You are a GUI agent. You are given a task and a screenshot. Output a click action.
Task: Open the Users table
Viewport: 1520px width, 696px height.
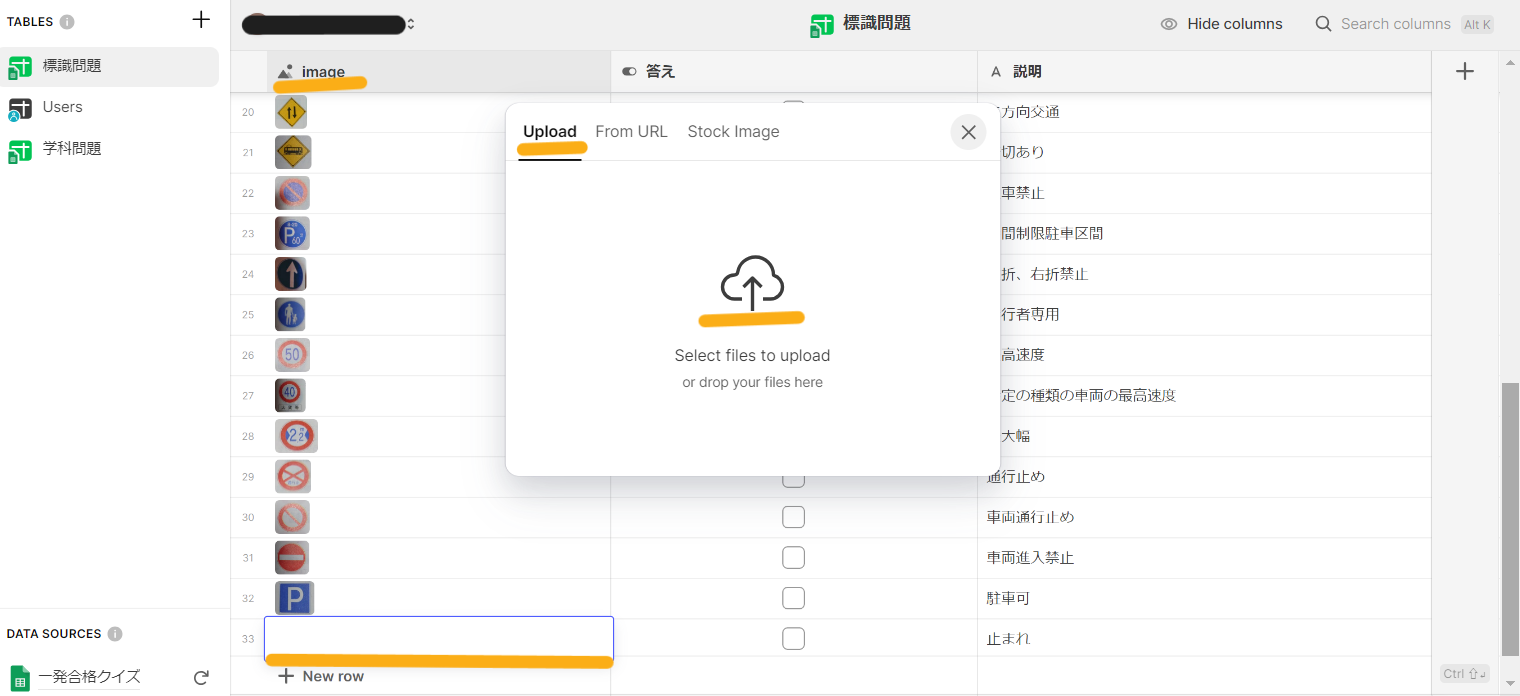coord(109,107)
